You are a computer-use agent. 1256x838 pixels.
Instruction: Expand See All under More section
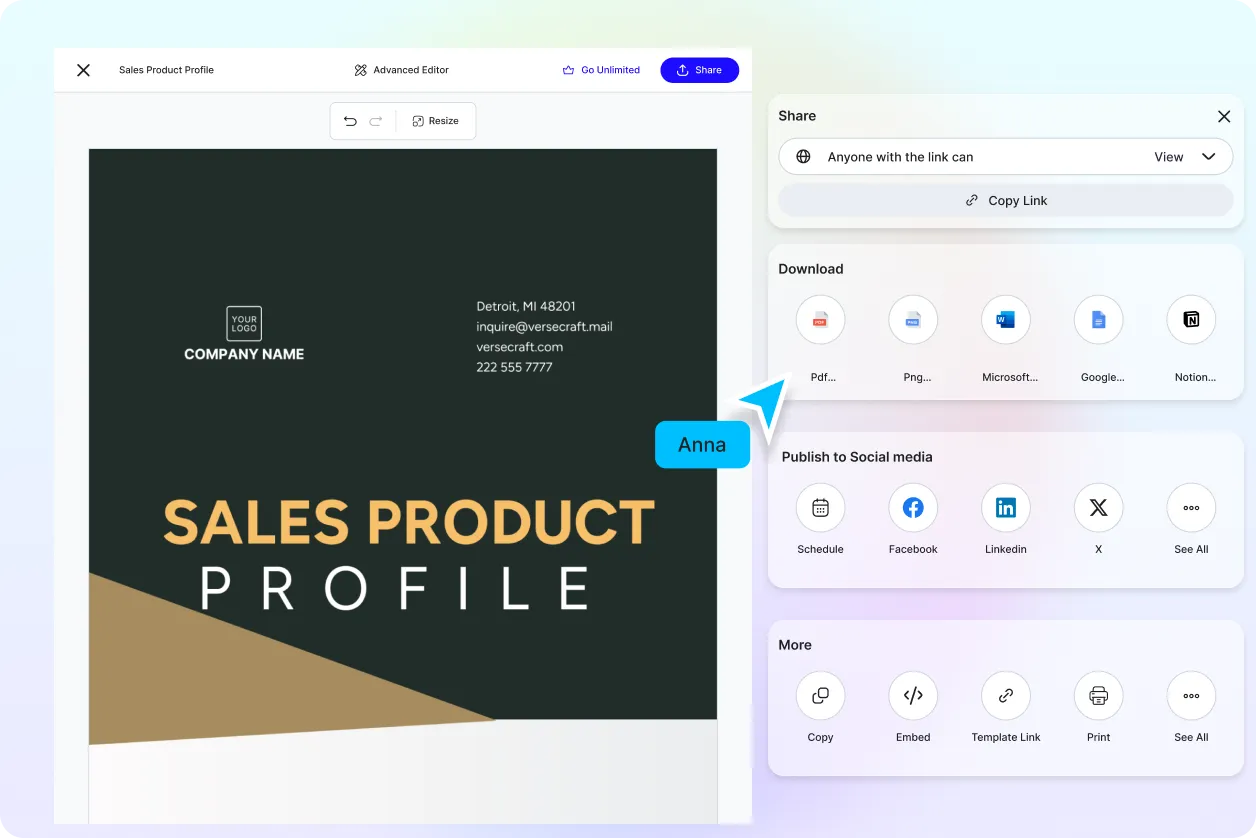tap(1191, 696)
